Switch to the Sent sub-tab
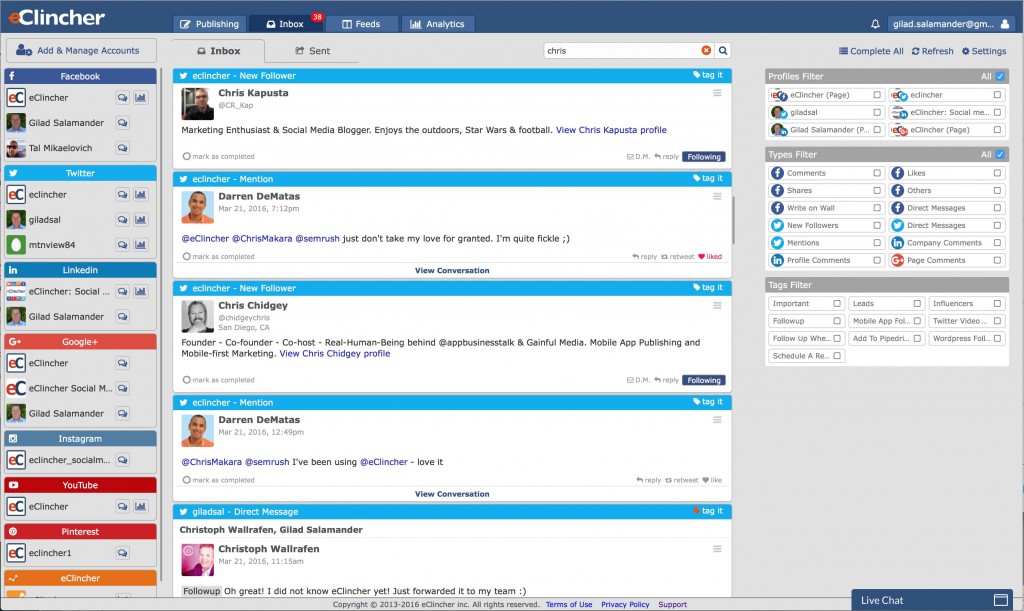 point(312,51)
